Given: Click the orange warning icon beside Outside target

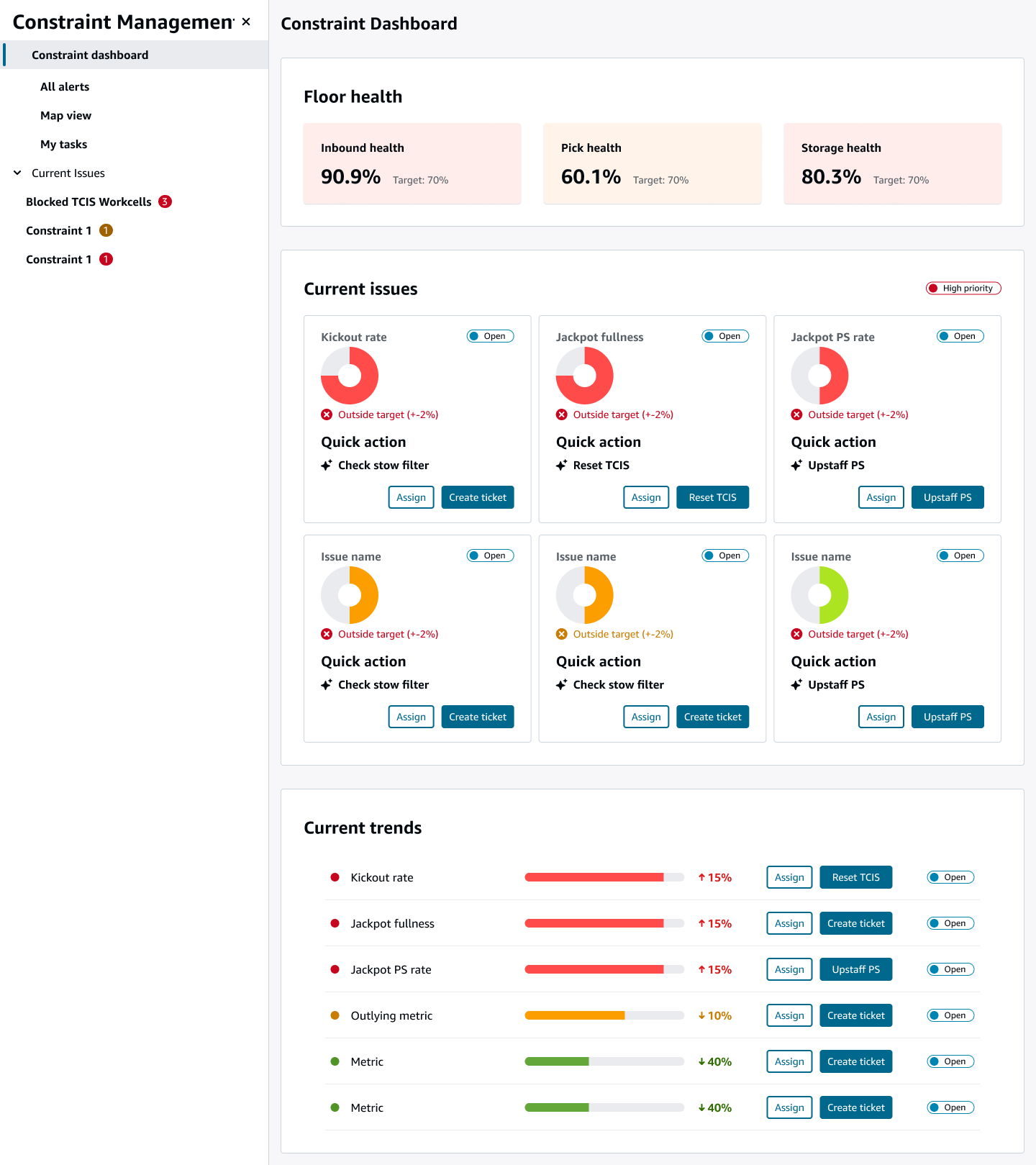Looking at the screenshot, I should pos(562,634).
